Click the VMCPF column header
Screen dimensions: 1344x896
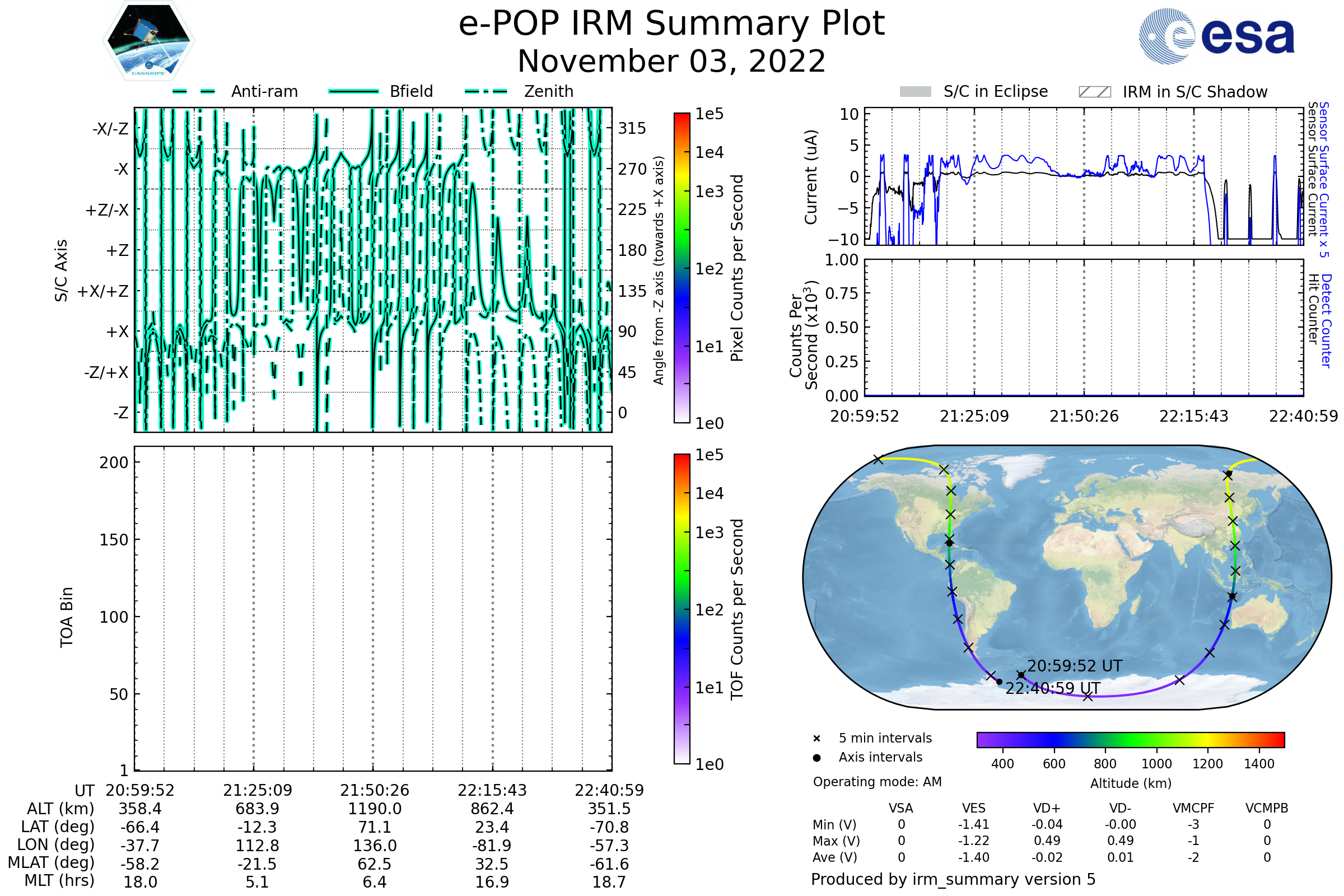coord(1193,808)
